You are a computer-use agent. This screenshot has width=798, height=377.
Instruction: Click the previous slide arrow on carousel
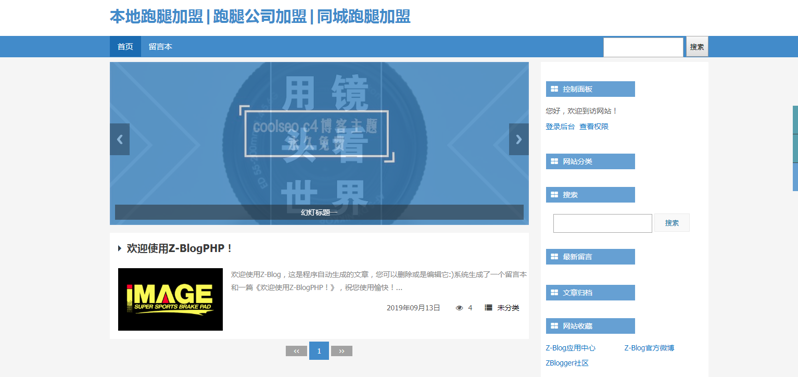click(120, 139)
